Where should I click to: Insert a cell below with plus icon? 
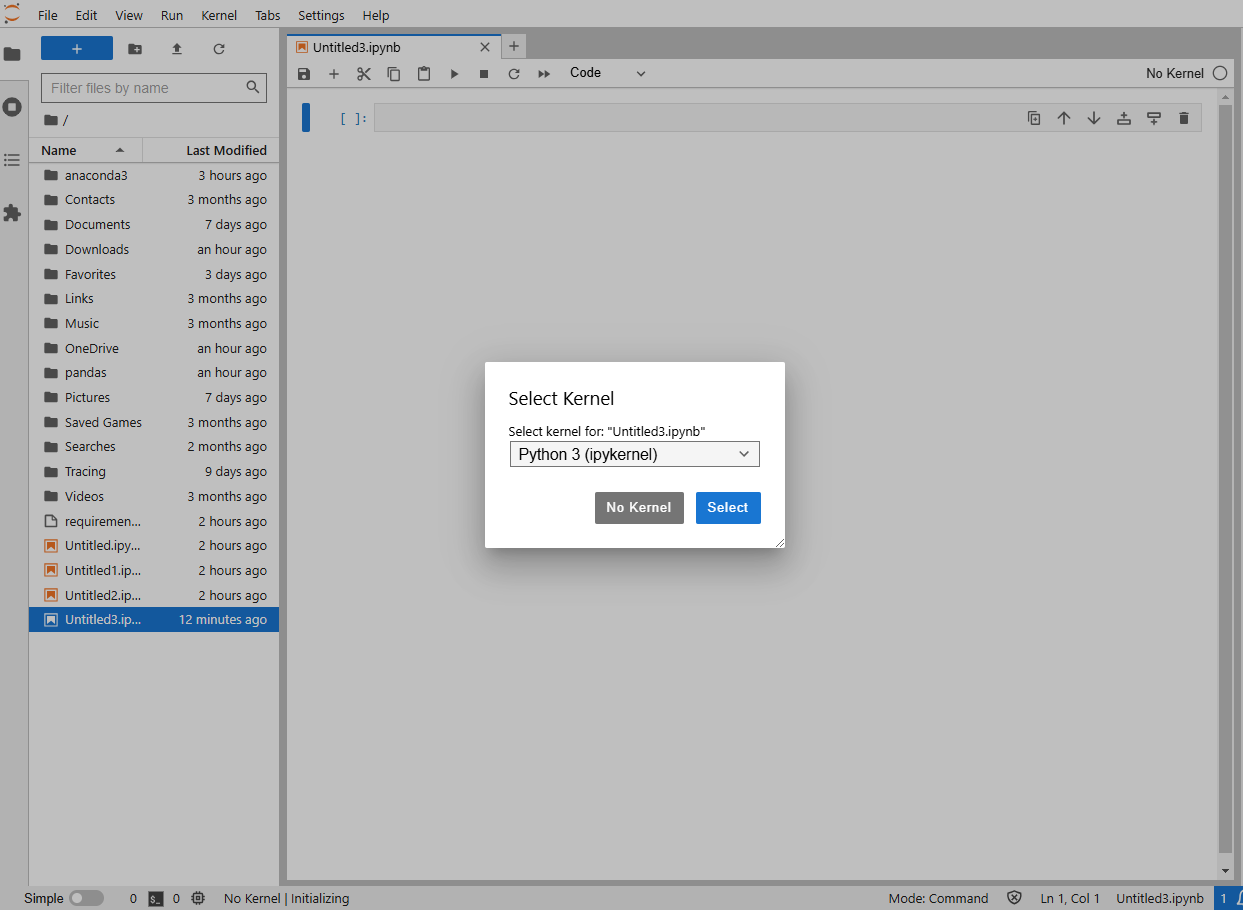pyautogui.click(x=334, y=74)
